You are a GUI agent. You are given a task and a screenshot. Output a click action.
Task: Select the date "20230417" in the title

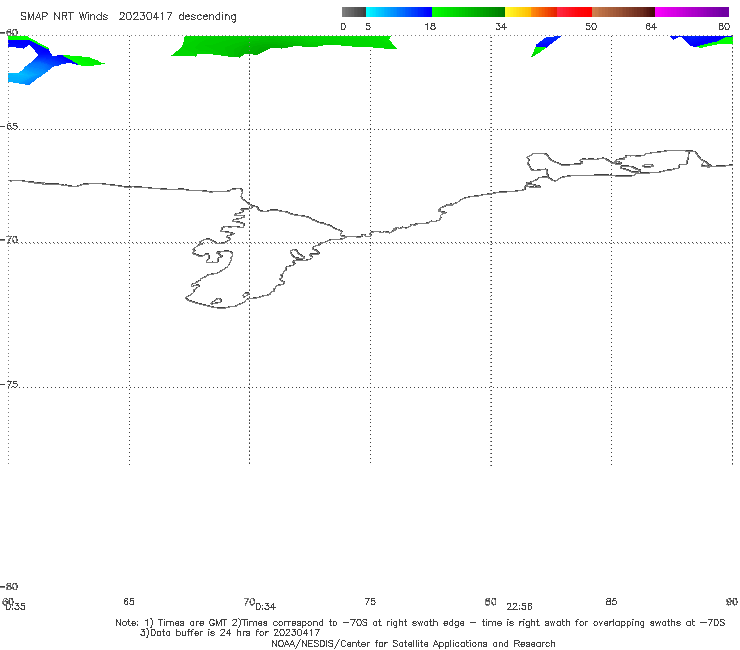coord(145,16)
